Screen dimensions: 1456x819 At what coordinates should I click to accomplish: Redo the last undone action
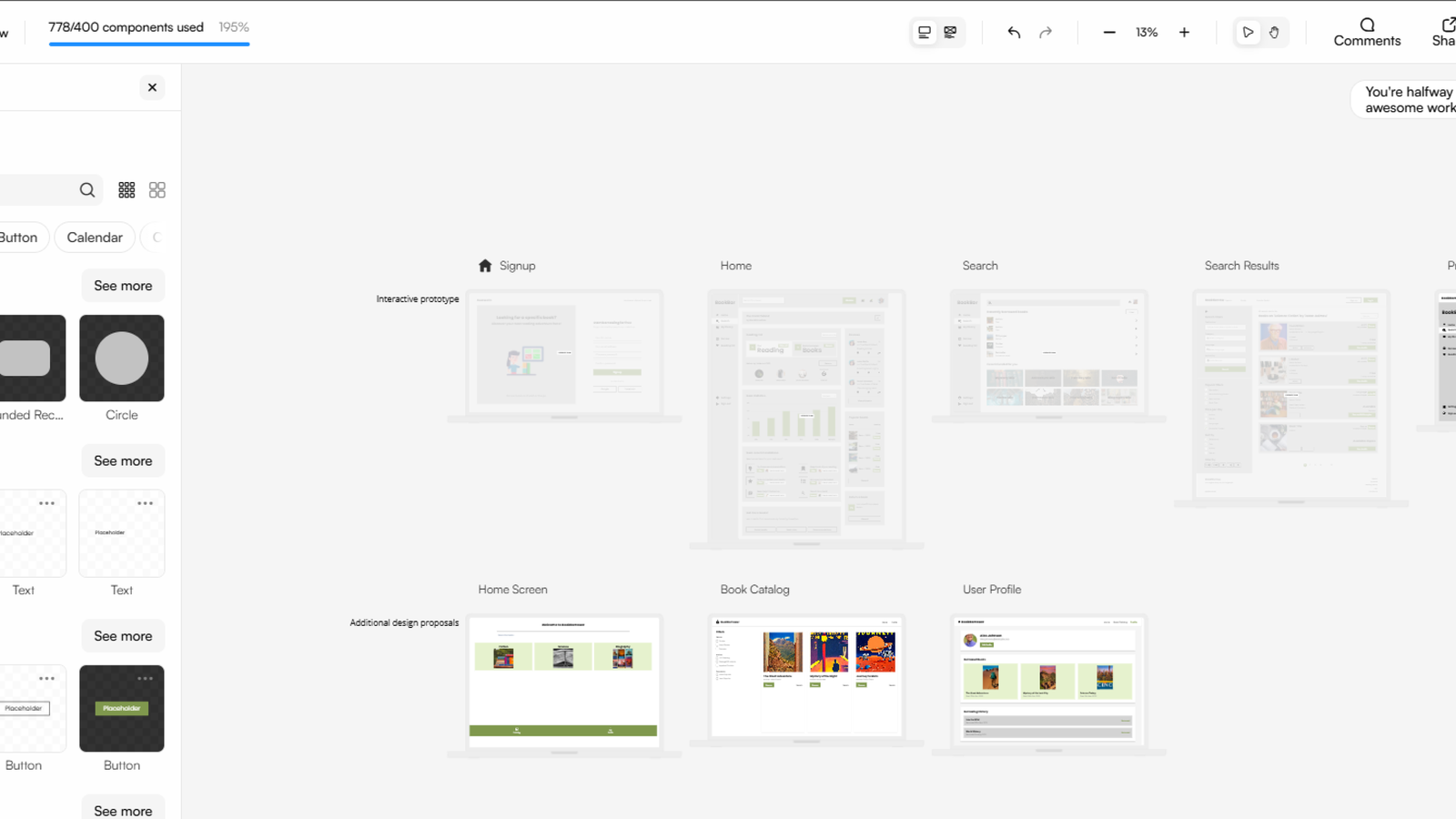(1046, 32)
